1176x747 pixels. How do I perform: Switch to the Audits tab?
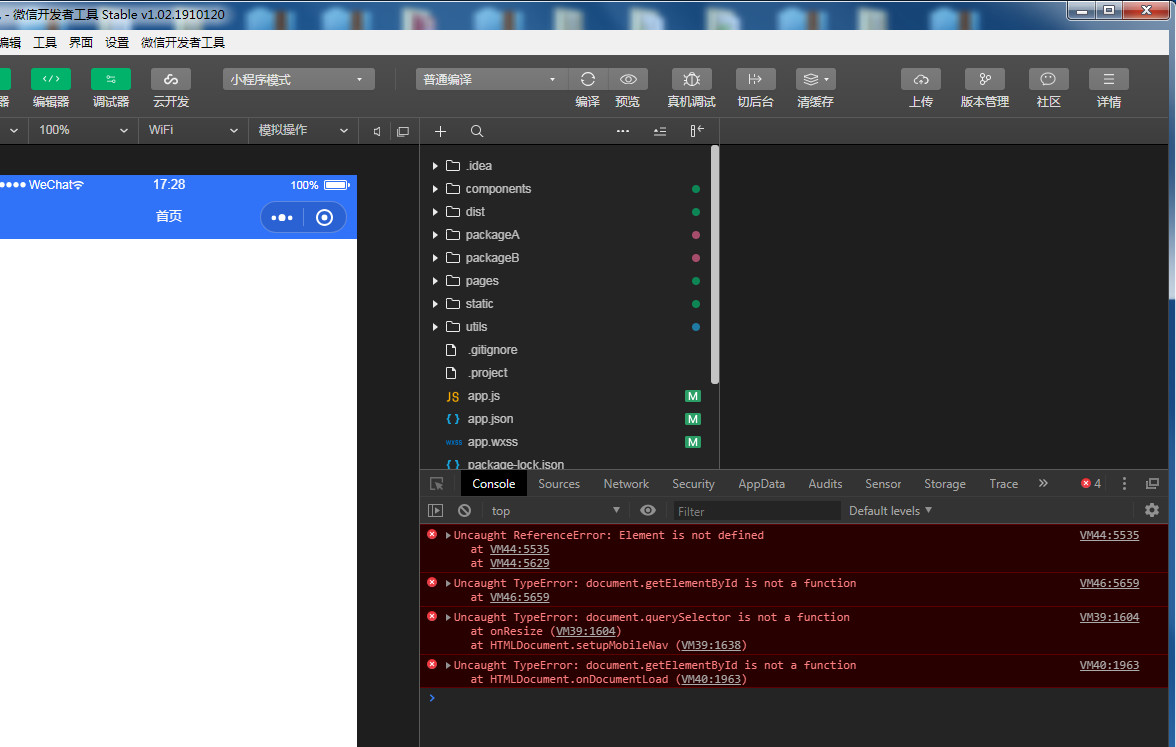point(825,484)
